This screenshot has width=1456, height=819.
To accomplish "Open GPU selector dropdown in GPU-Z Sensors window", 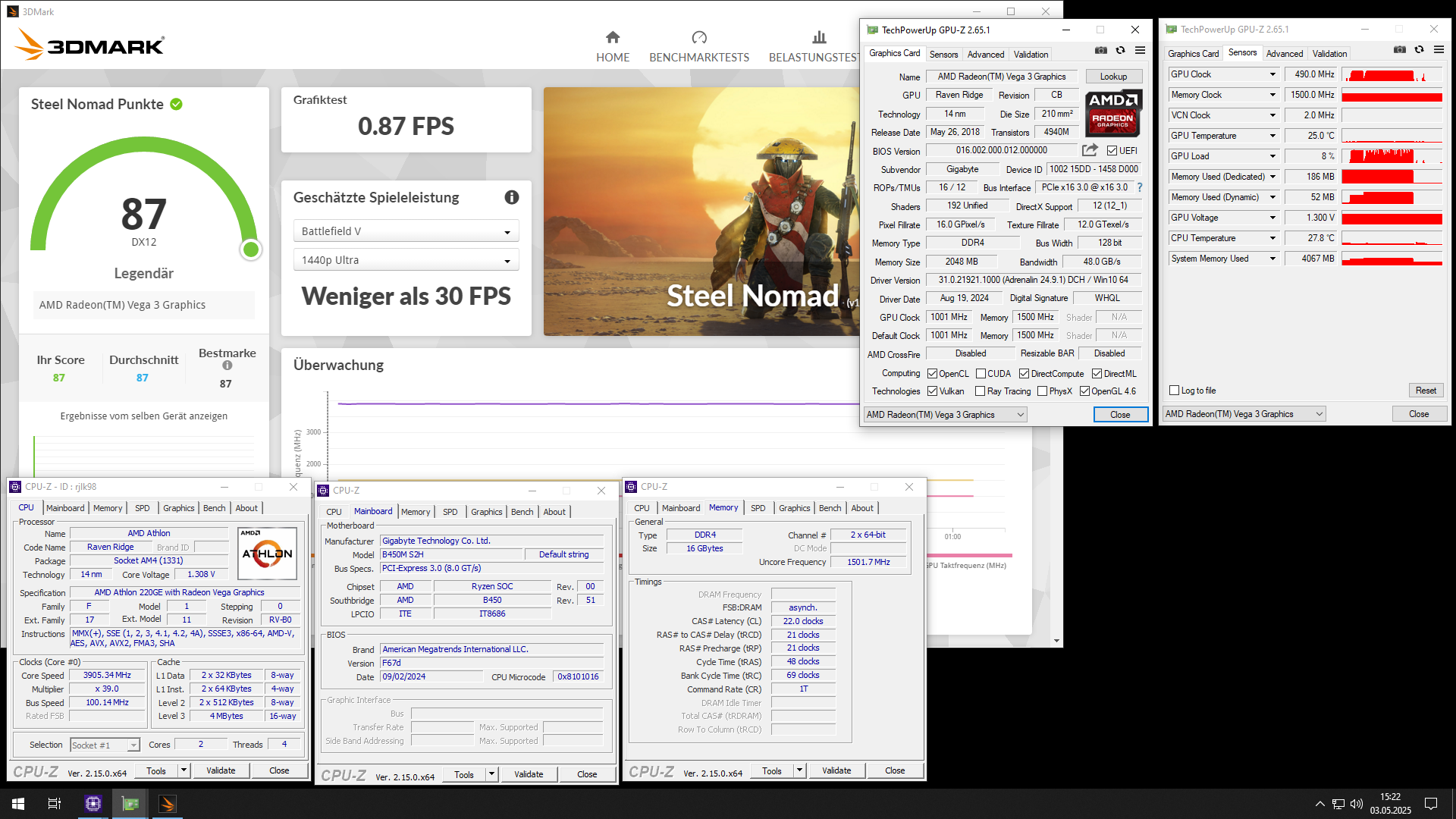I will (x=1244, y=414).
